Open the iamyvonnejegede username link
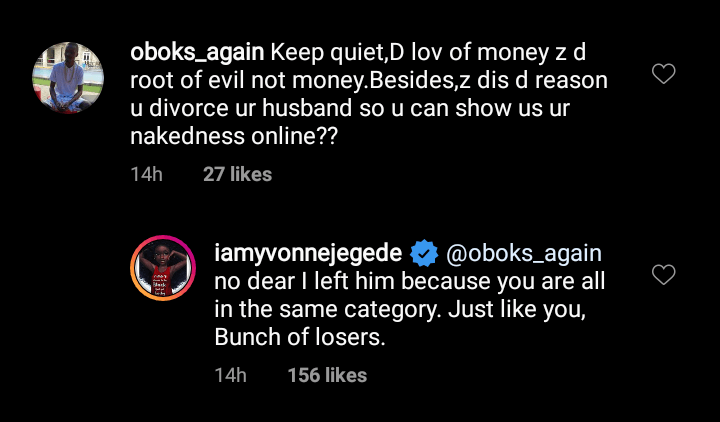 coord(312,251)
